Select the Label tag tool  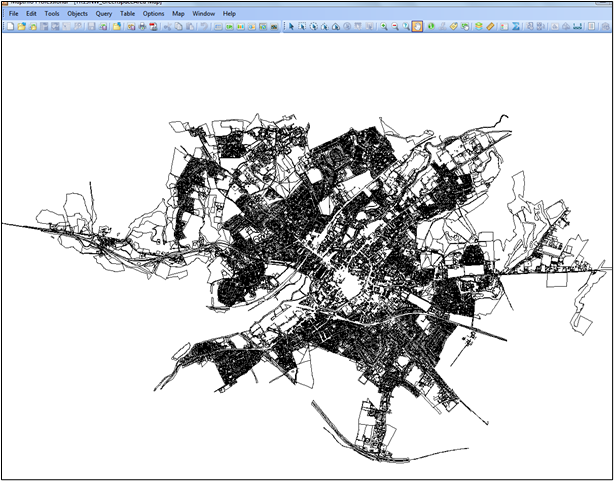point(453,27)
